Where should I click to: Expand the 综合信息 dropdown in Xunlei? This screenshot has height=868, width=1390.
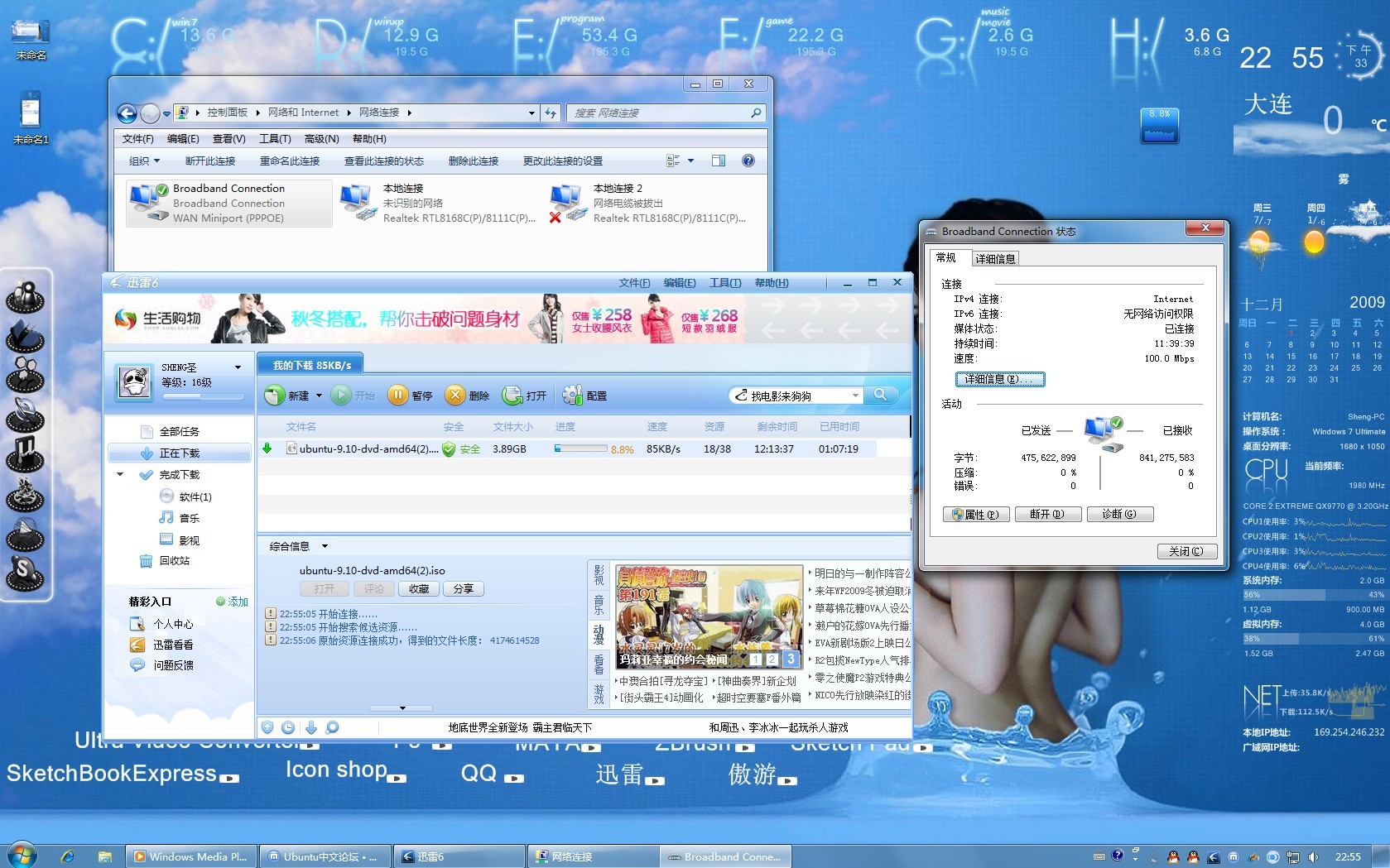(325, 546)
